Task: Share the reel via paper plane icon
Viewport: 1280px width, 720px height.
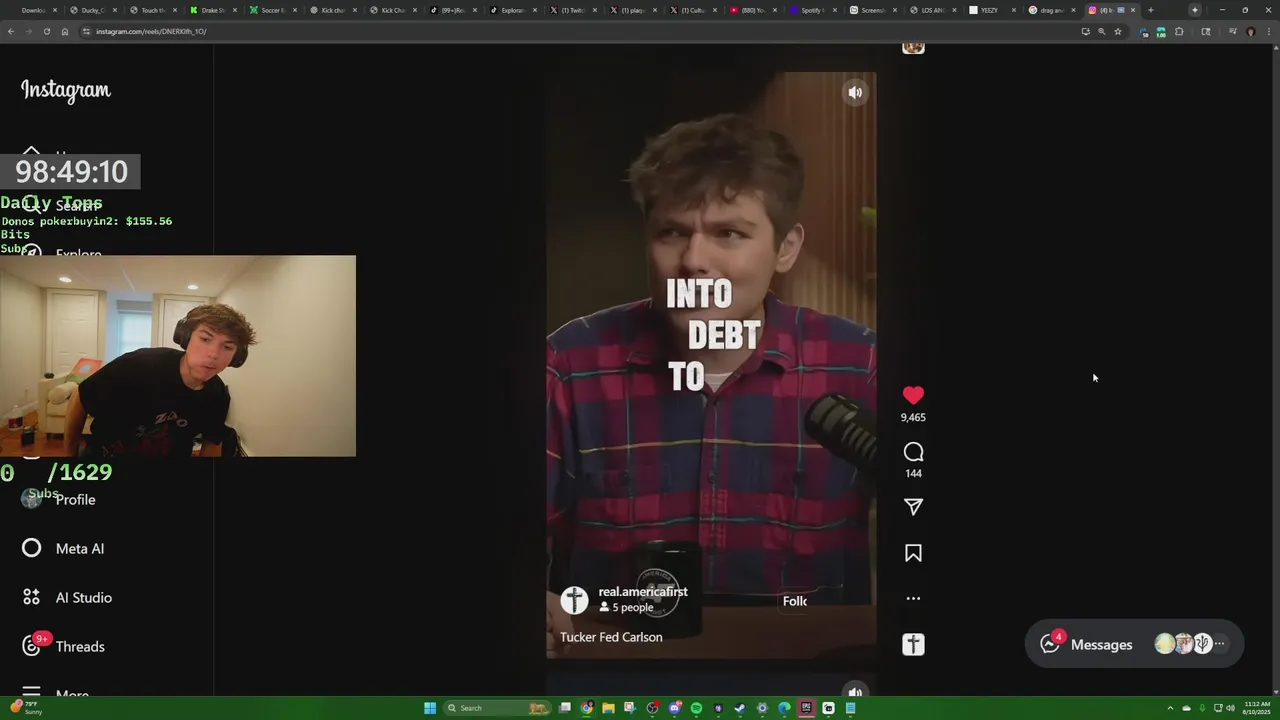Action: 913,507
